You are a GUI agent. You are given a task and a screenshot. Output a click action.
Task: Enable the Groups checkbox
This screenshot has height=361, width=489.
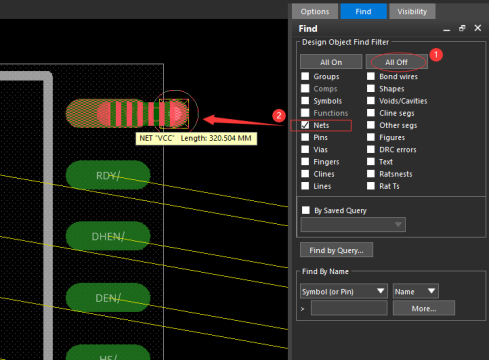click(305, 76)
